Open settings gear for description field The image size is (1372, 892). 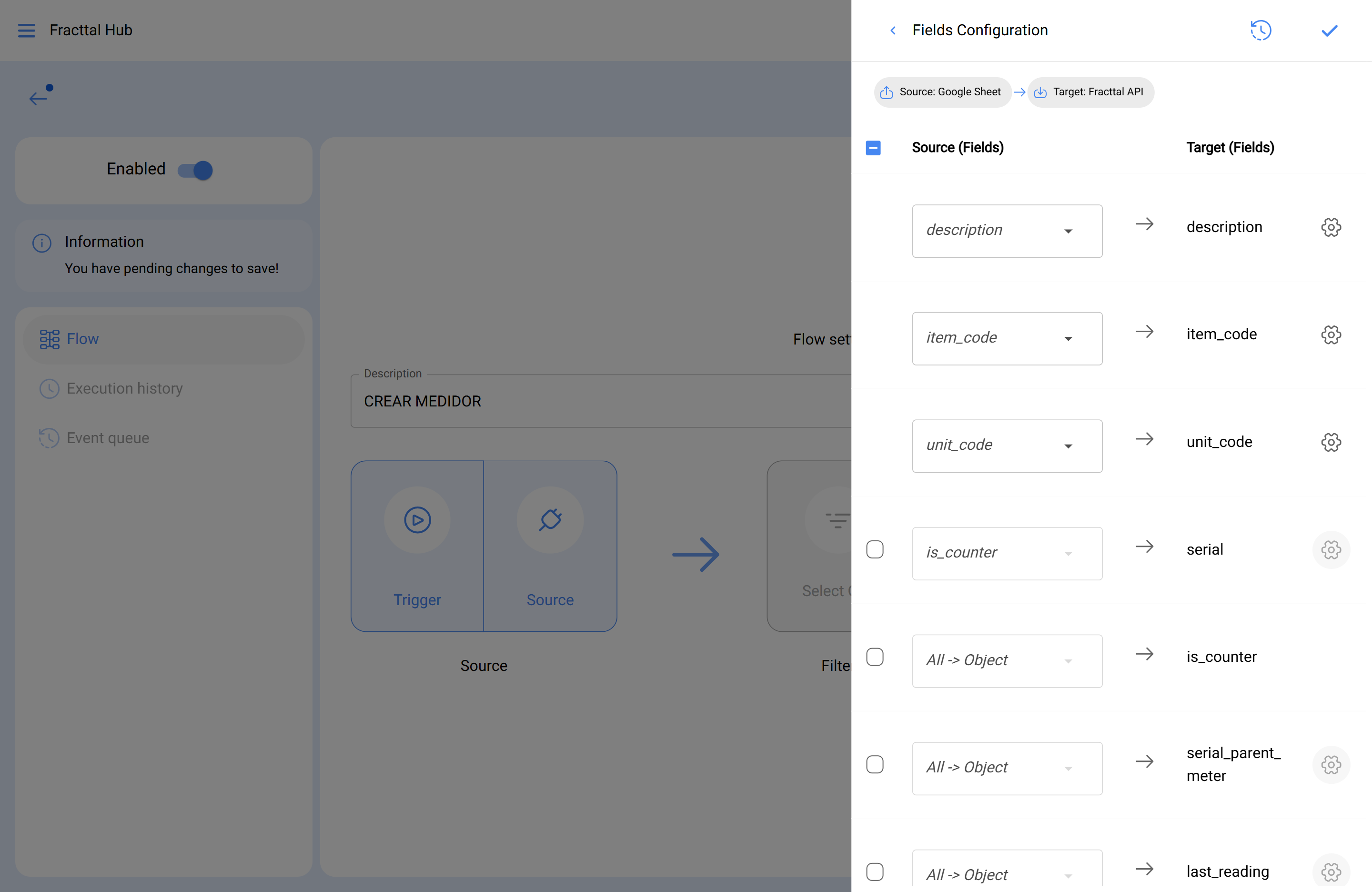tap(1331, 227)
